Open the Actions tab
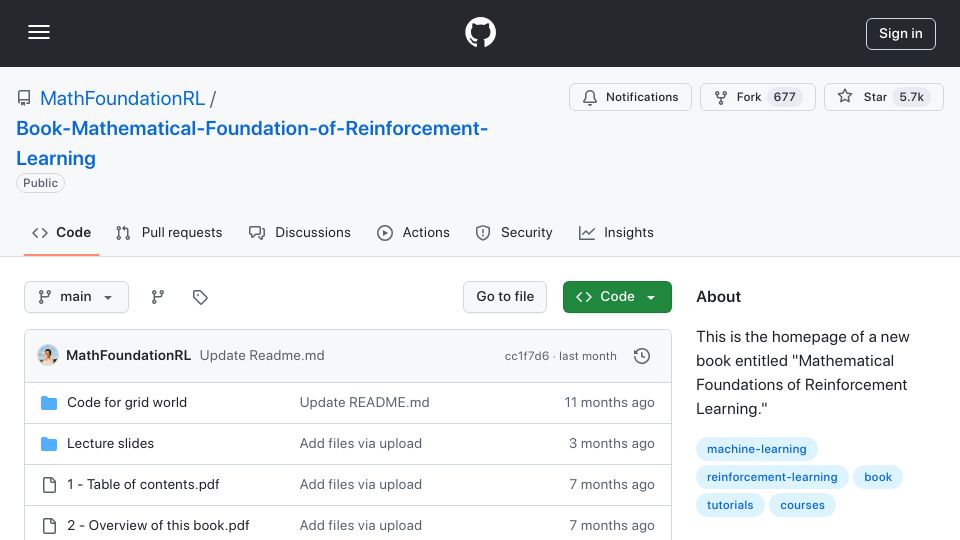 click(413, 233)
